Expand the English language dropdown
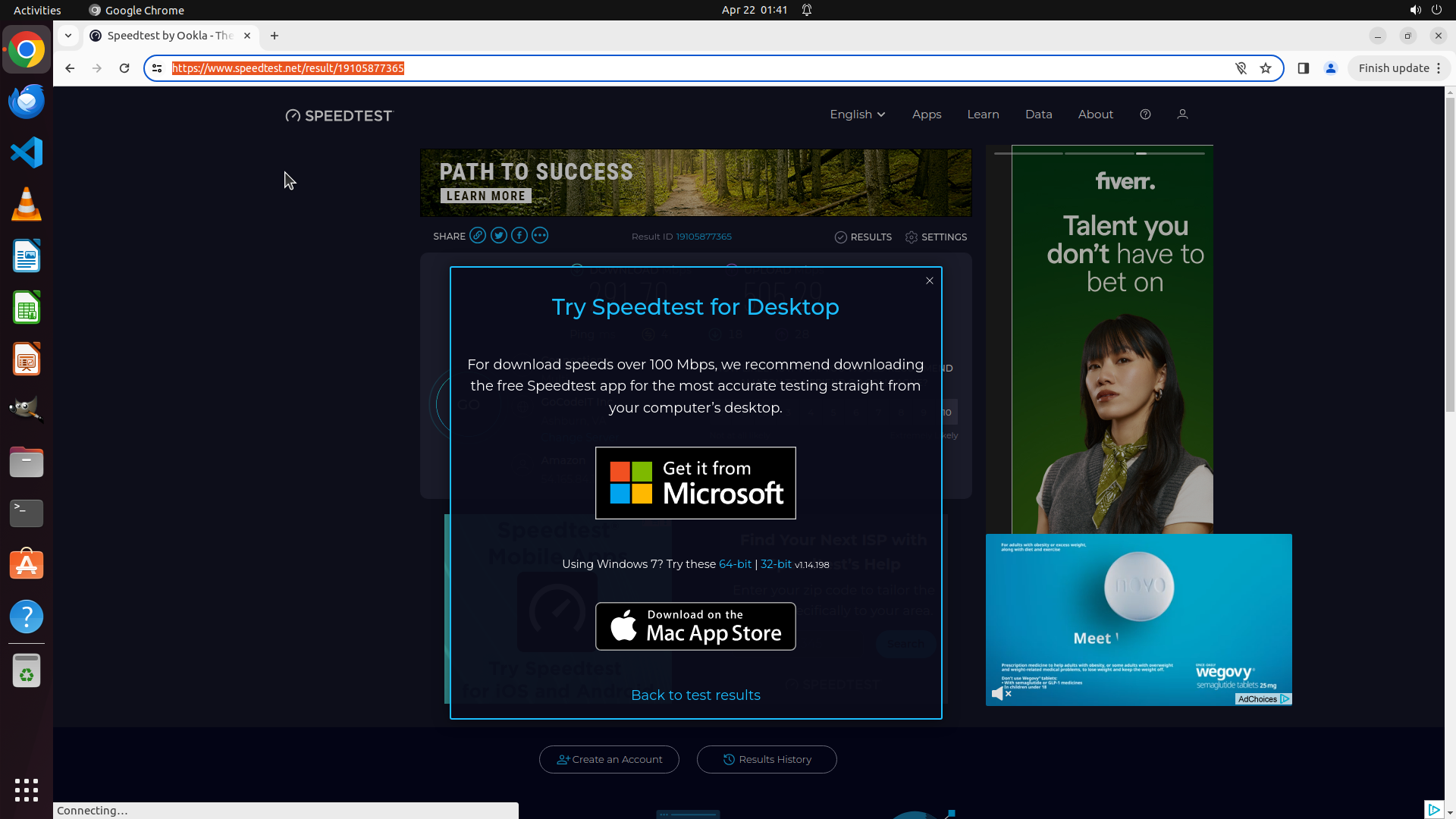Image resolution: width=1456 pixels, height=819 pixels. (x=857, y=115)
